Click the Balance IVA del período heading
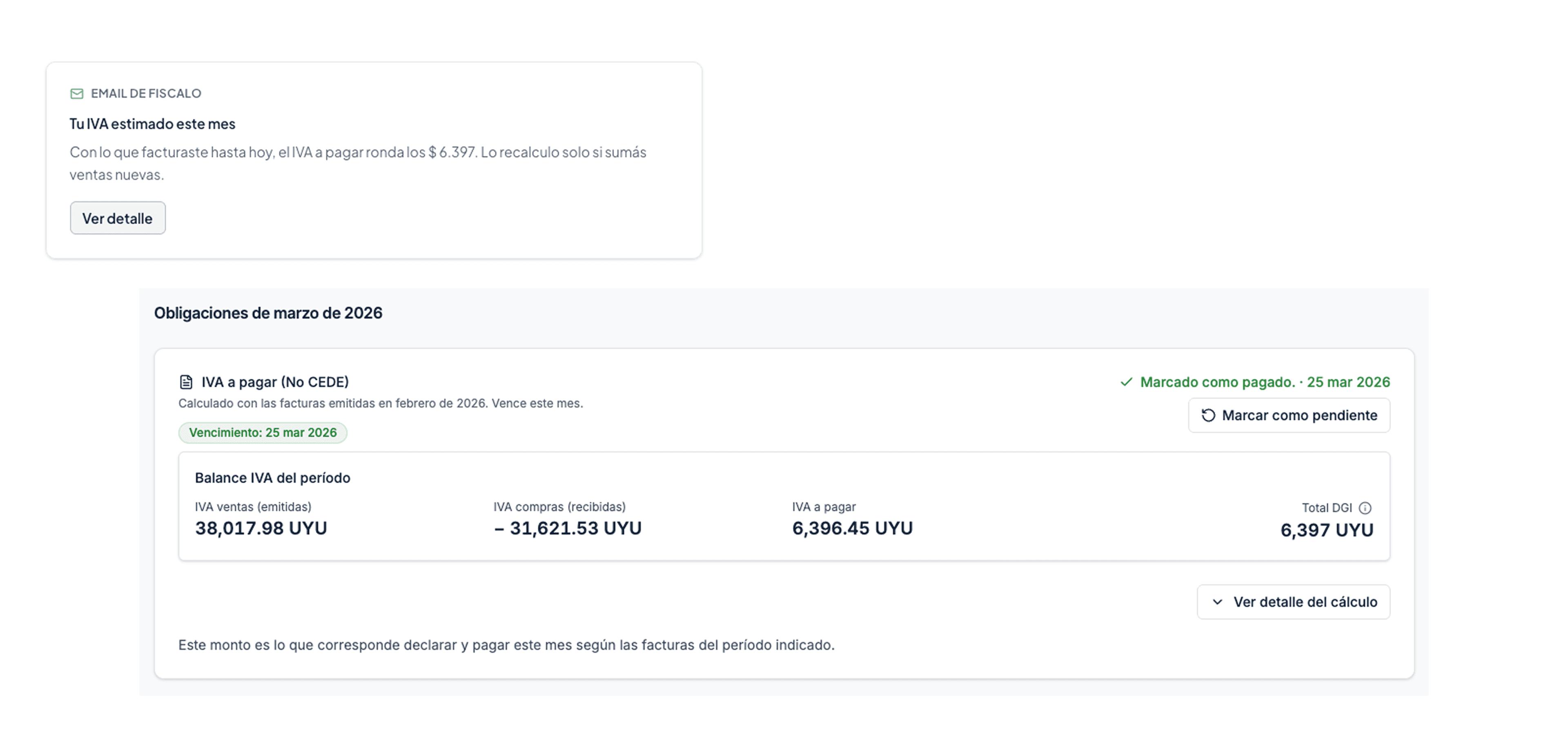 272,478
